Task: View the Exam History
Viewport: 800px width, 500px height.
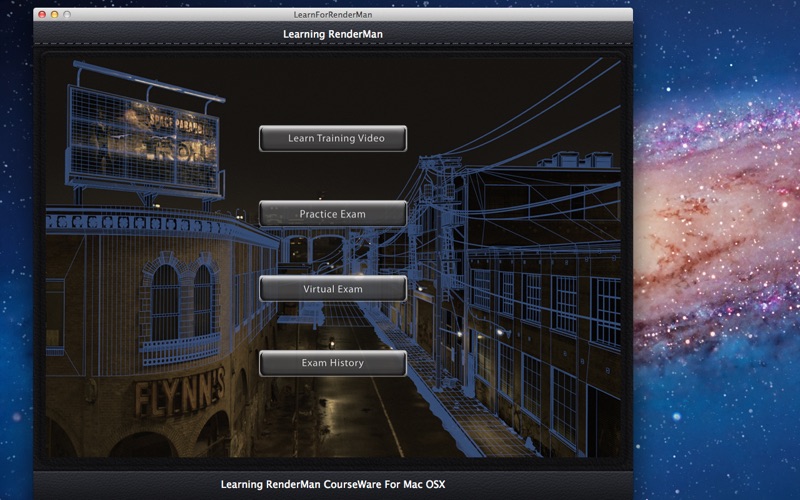Action: tap(333, 363)
